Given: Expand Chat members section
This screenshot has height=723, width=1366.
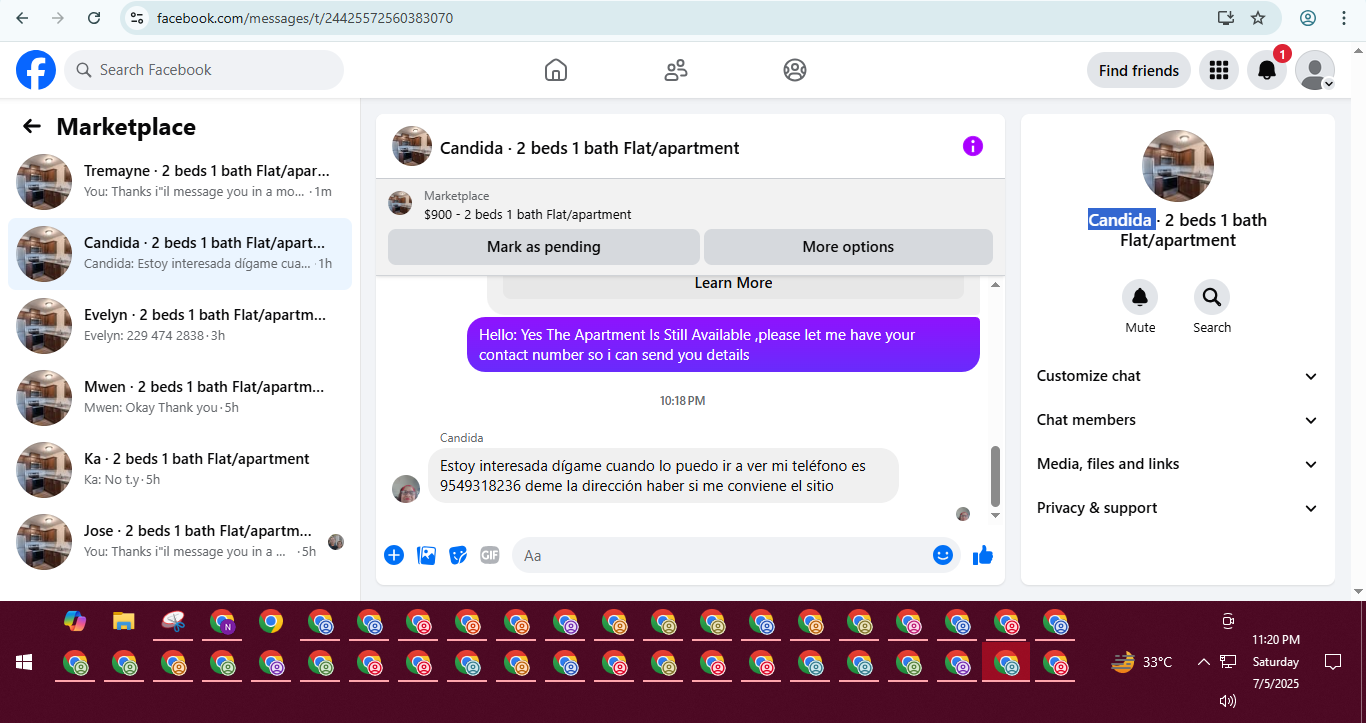Looking at the screenshot, I should coord(1178,420).
